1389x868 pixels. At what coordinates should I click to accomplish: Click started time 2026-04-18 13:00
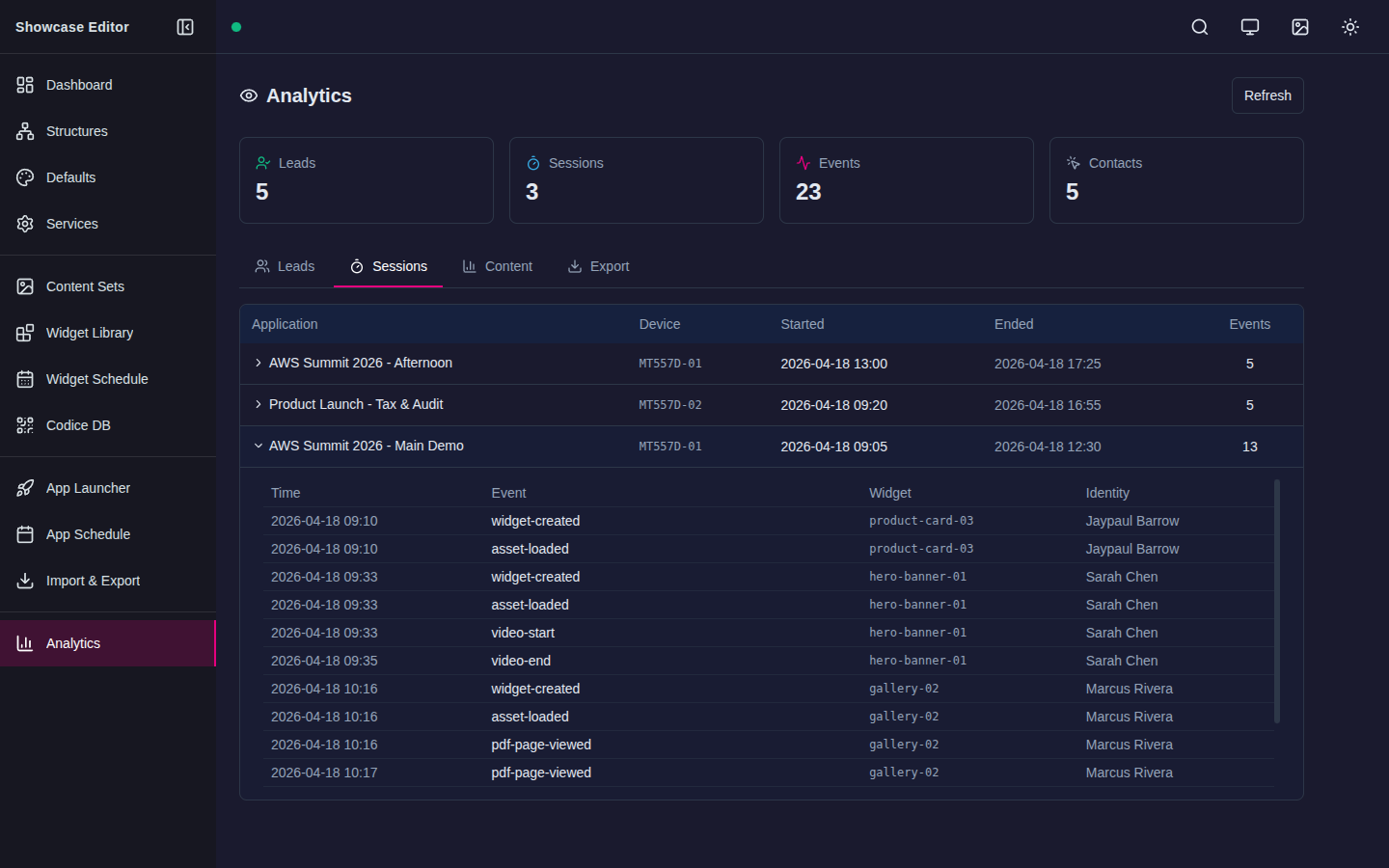(x=834, y=364)
